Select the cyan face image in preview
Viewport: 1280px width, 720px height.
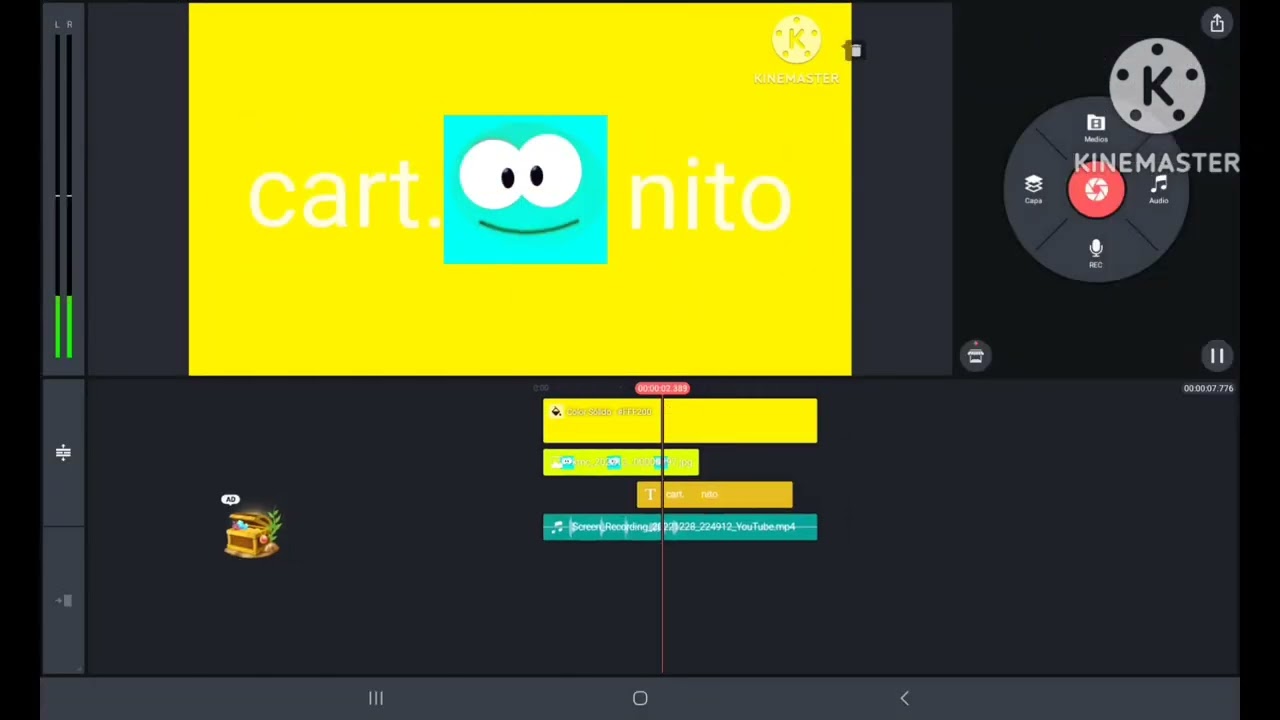pyautogui.click(x=525, y=190)
